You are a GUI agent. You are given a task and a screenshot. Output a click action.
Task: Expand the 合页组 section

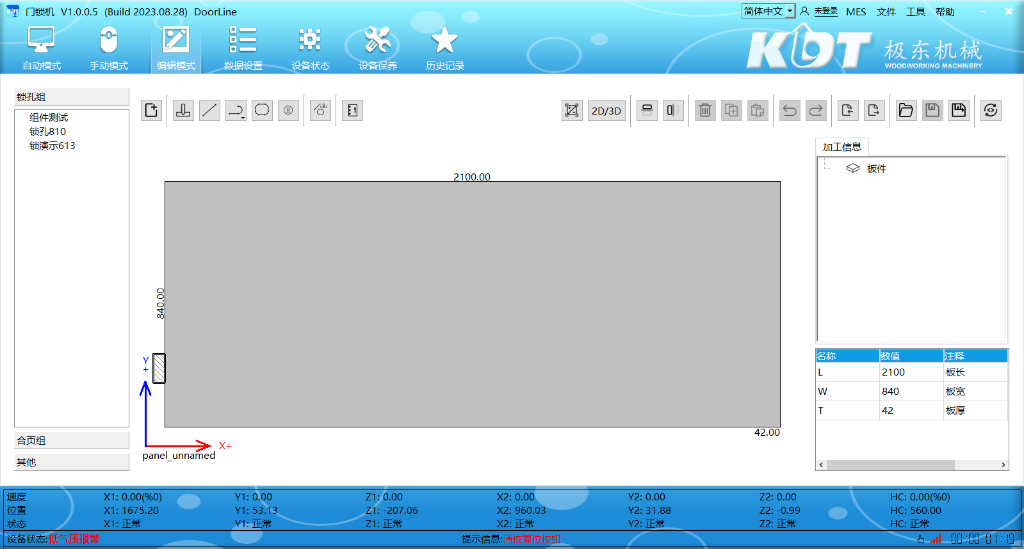[72, 440]
